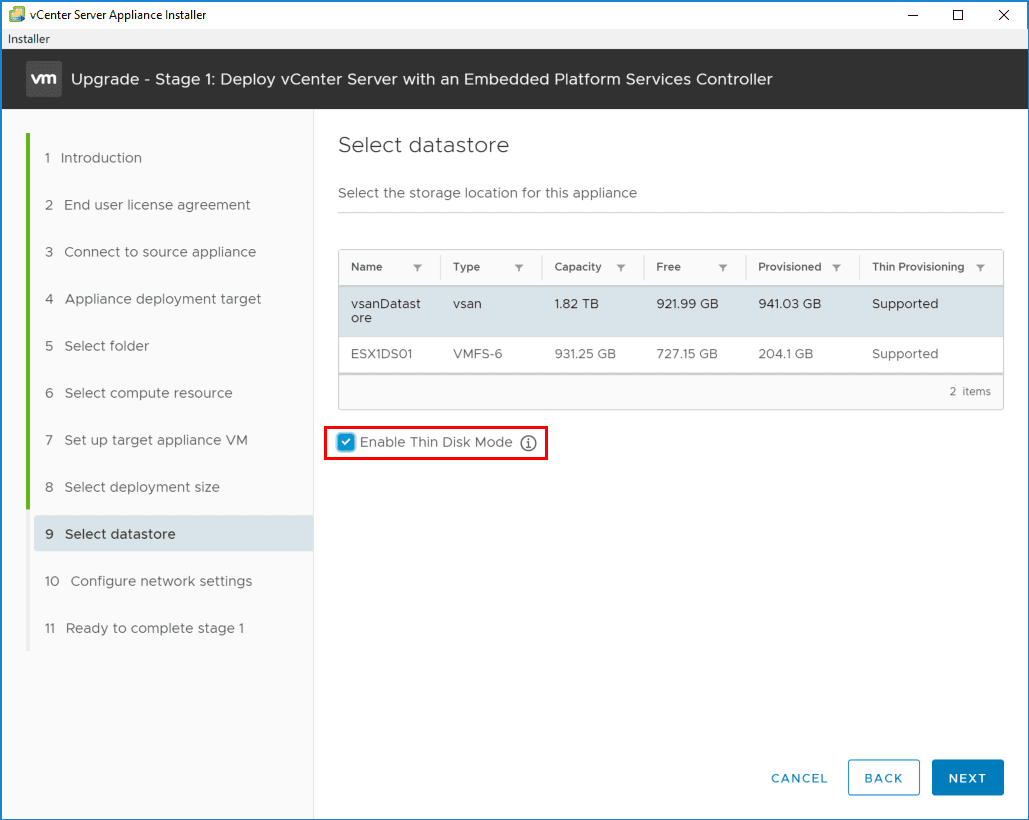
Task: Click the CANCEL link
Action: [799, 778]
